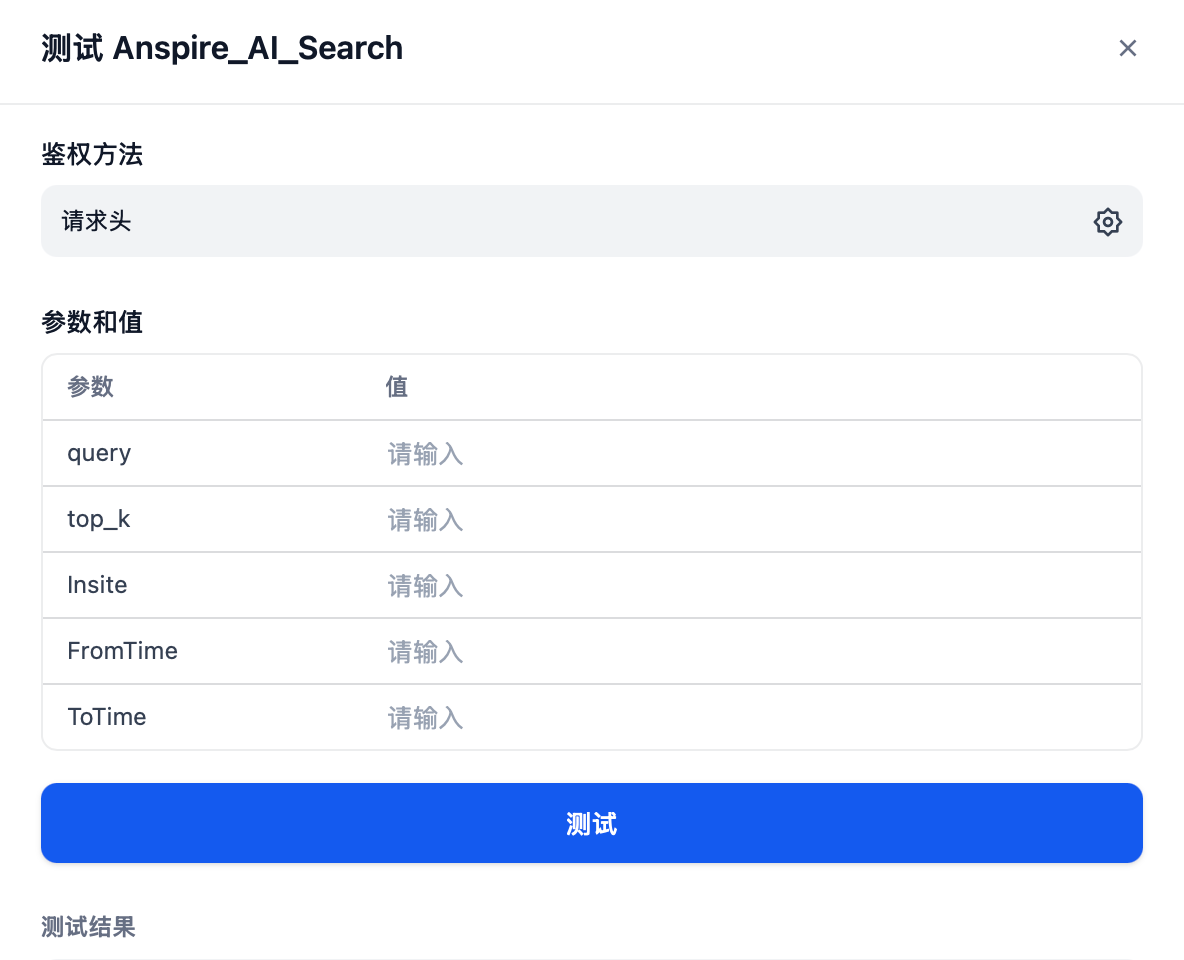Click the 参数和值 section label
The width and height of the screenshot is (1184, 960).
pos(92,322)
